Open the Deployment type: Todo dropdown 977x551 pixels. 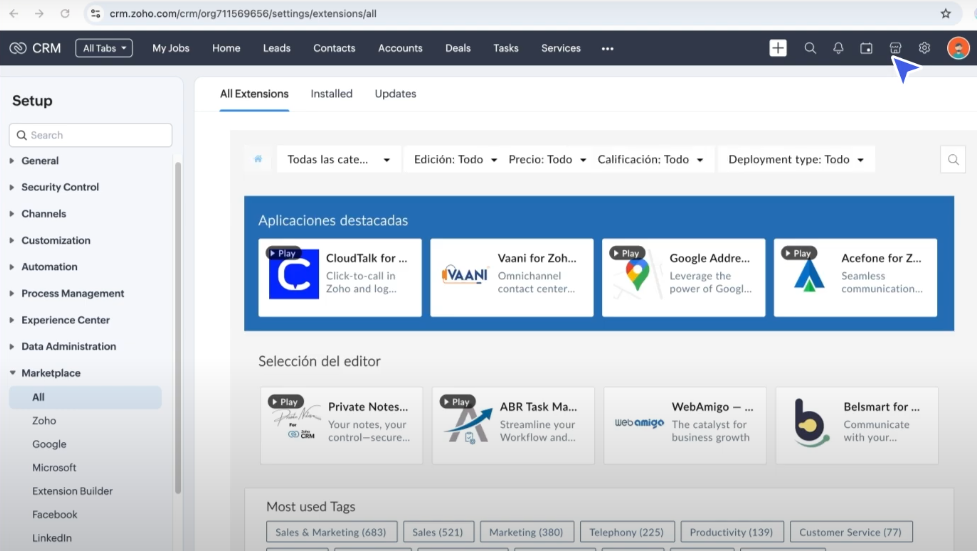(x=796, y=160)
